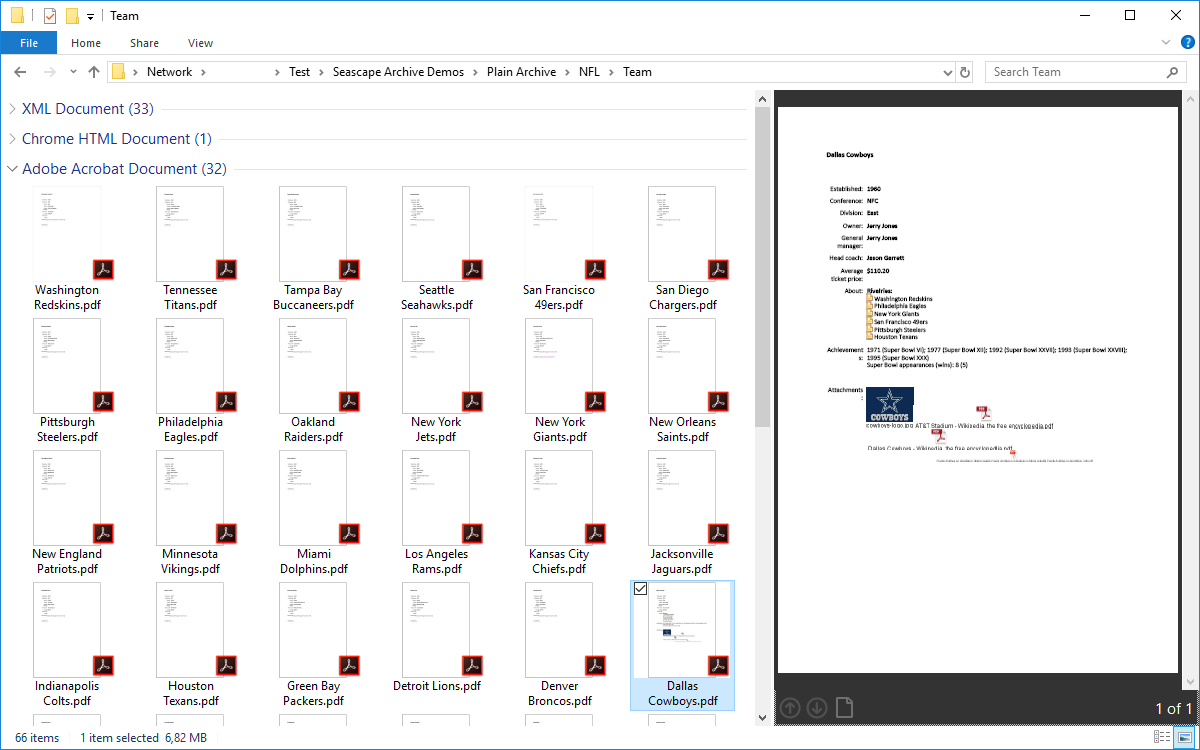Select the Oakland Raiders.pdf file

coord(313,380)
